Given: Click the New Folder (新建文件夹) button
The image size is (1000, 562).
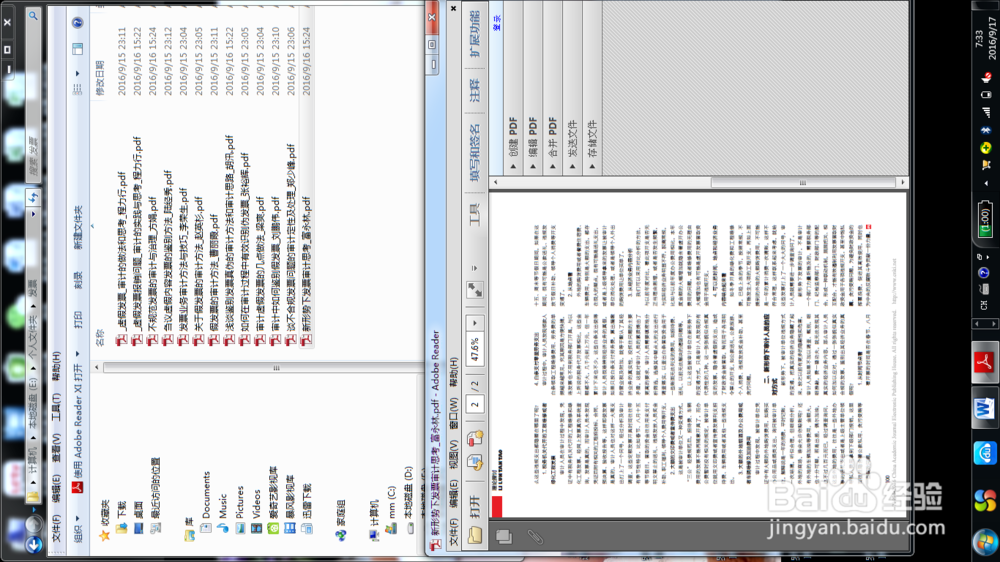Looking at the screenshot, I should coord(78,226).
